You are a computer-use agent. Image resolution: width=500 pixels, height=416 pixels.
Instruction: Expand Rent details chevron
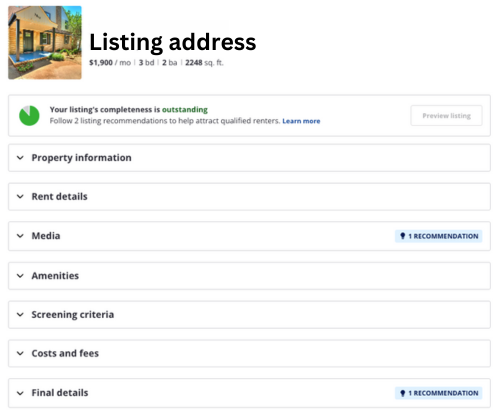coord(20,197)
